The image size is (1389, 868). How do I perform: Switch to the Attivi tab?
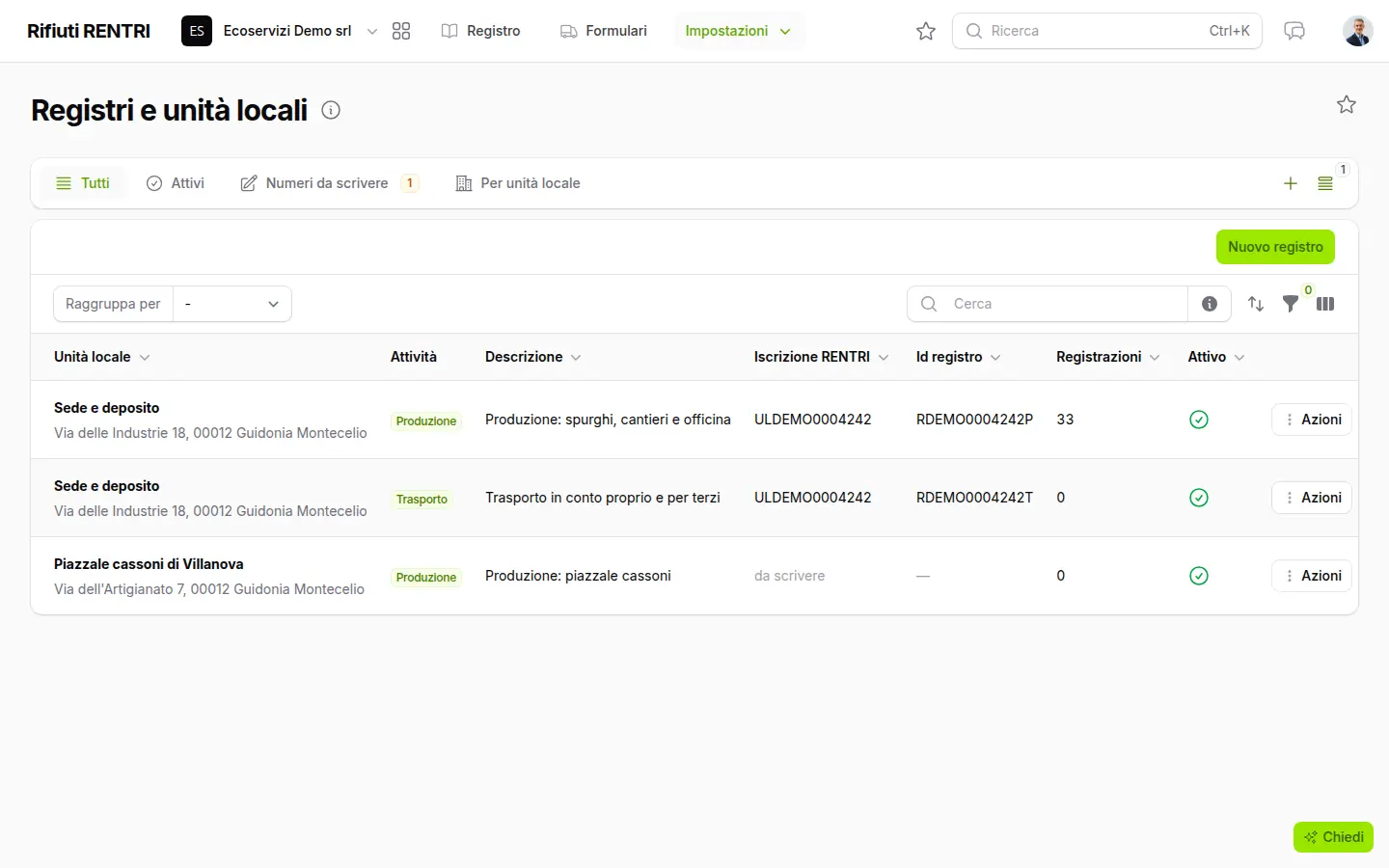click(x=176, y=183)
